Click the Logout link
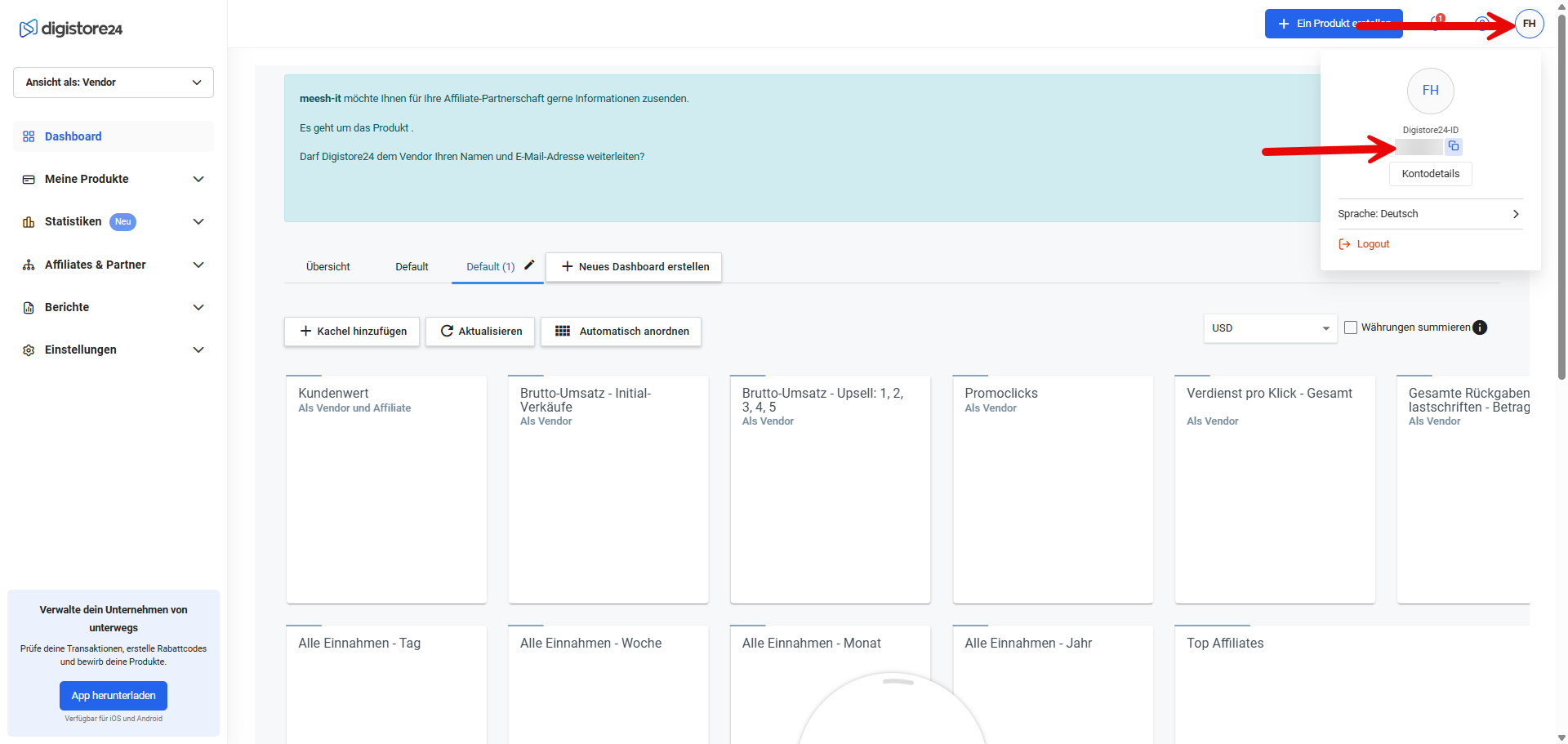1568x744 pixels. click(x=1373, y=244)
